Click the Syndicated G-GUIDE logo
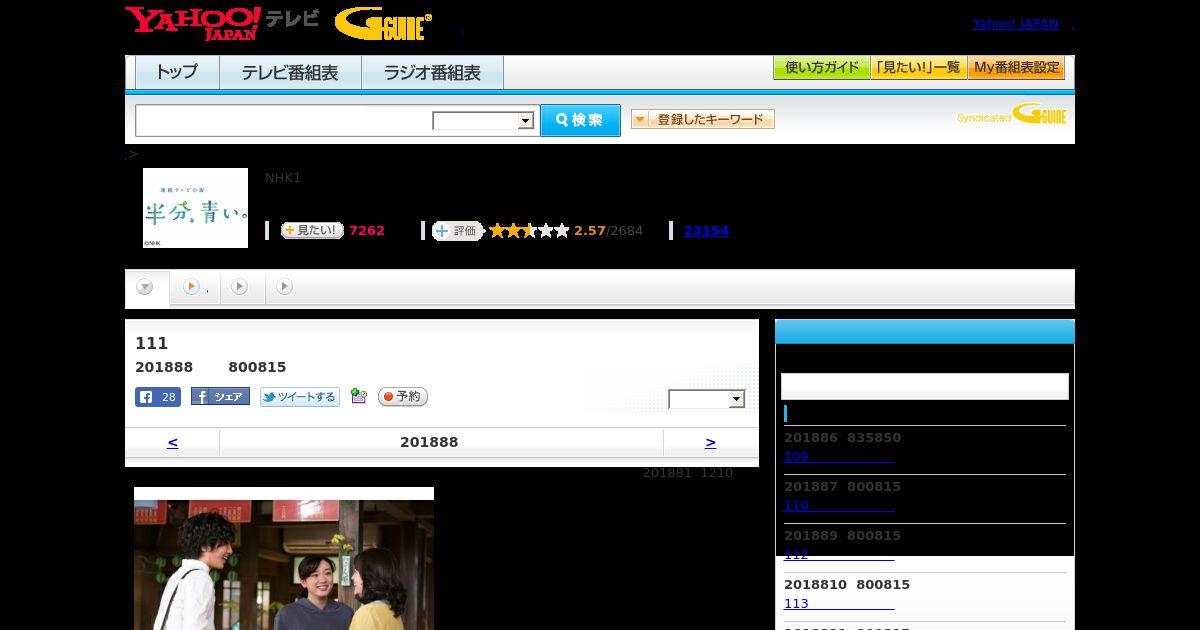This screenshot has height=630, width=1200. click(1011, 114)
